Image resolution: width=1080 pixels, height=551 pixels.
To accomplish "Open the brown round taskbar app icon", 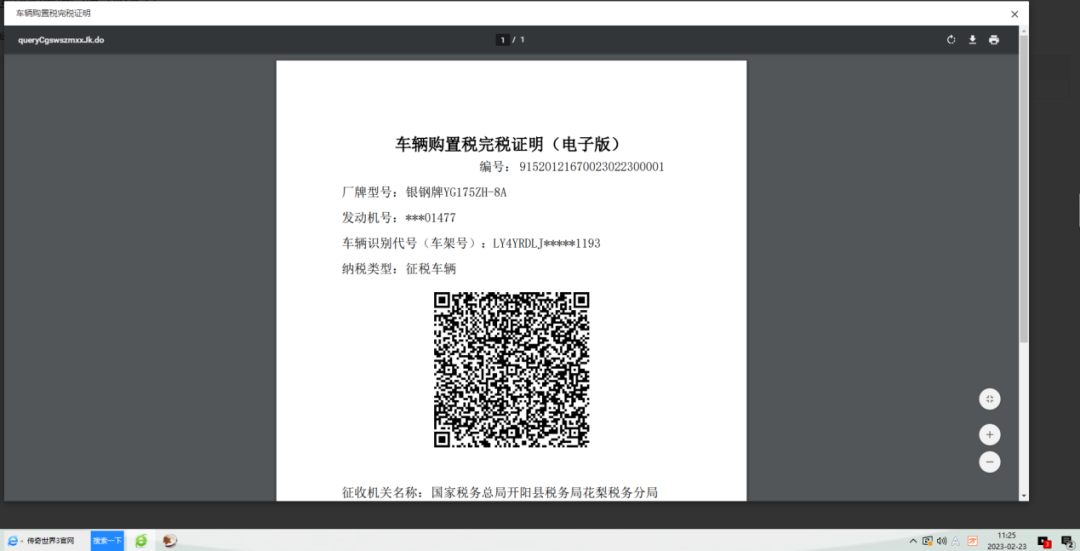I will tap(169, 541).
